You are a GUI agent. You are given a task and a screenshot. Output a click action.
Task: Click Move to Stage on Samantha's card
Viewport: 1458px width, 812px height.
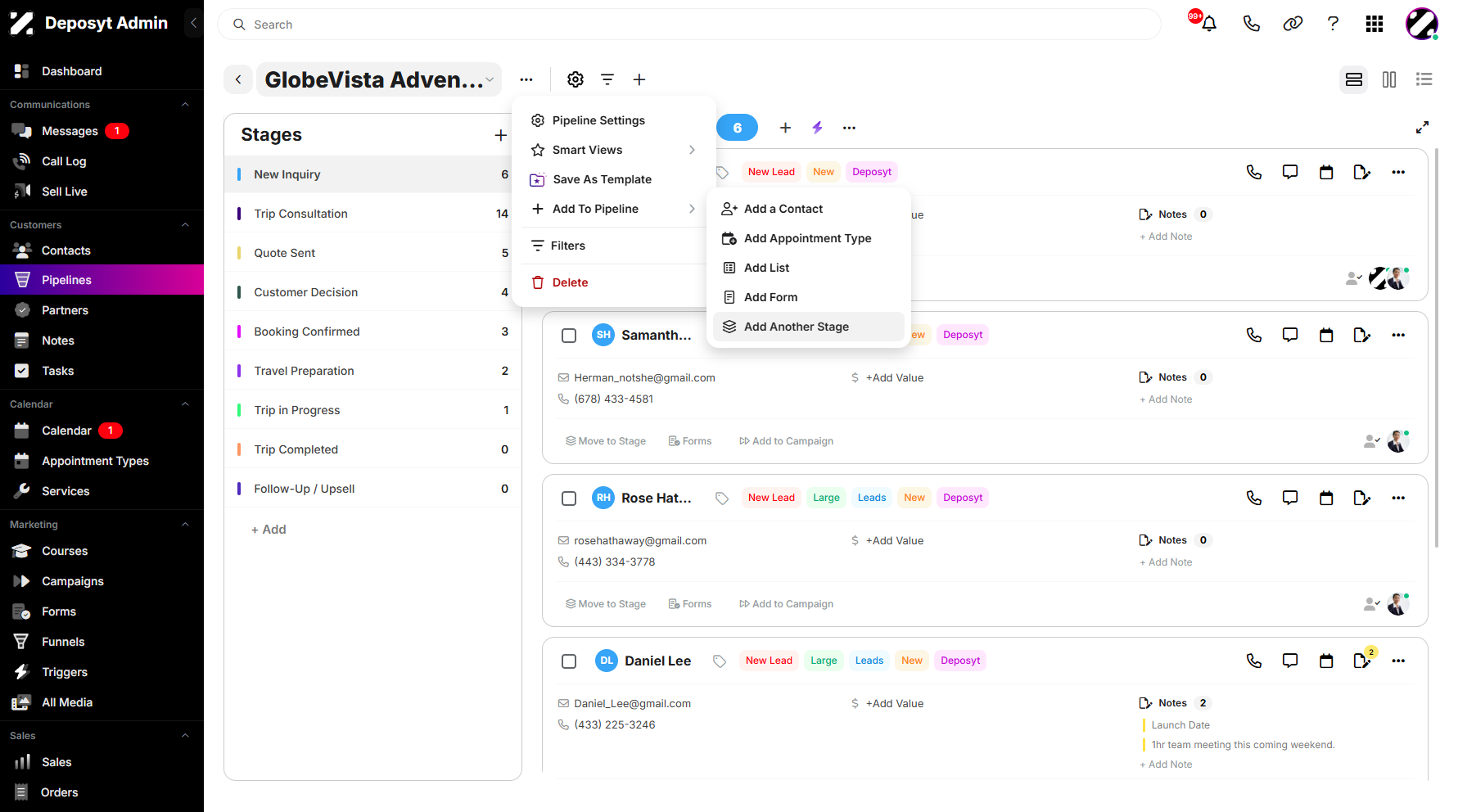tap(606, 441)
